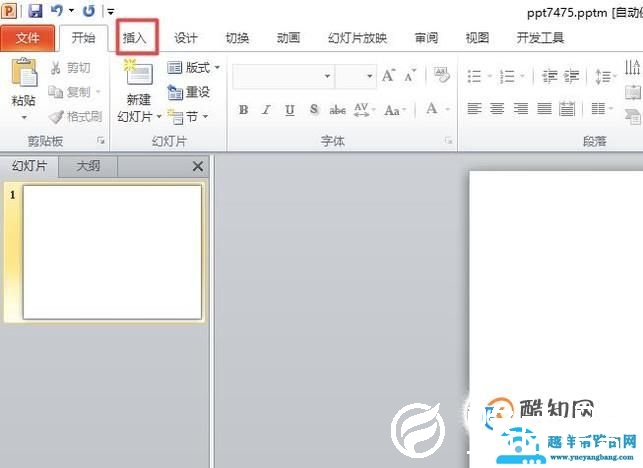Expand the 新建幻灯片 layout dropdown arrow
The image size is (643, 468).
(159, 117)
